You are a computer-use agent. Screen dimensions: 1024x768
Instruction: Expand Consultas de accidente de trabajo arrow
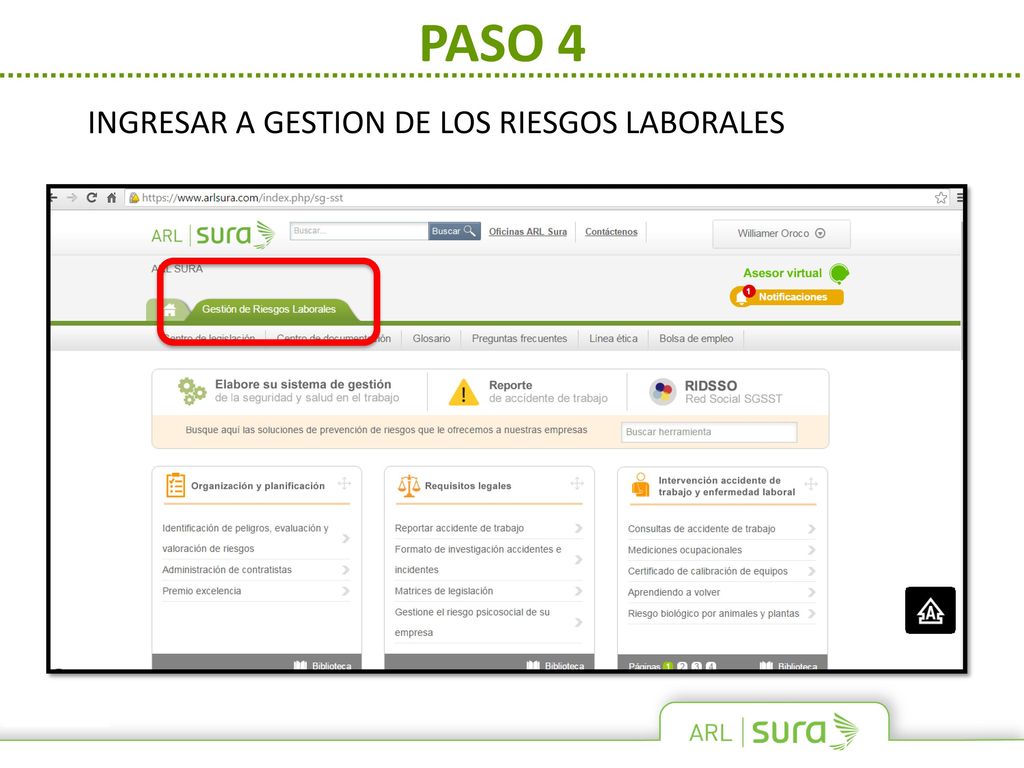coord(811,529)
